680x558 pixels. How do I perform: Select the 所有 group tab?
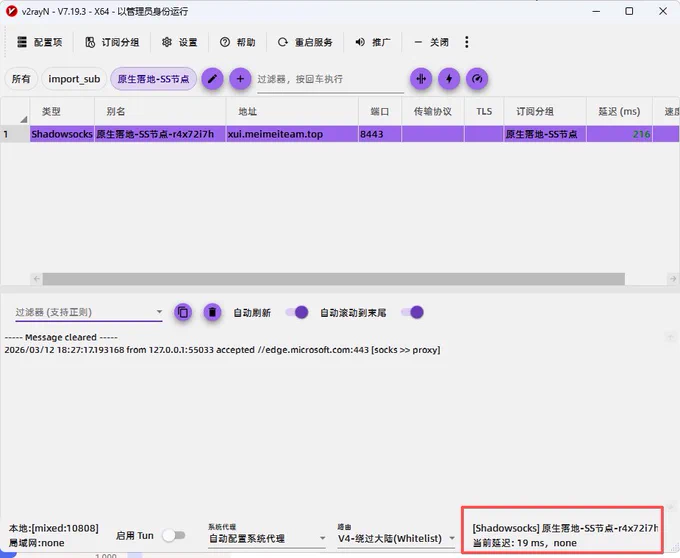click(x=21, y=79)
